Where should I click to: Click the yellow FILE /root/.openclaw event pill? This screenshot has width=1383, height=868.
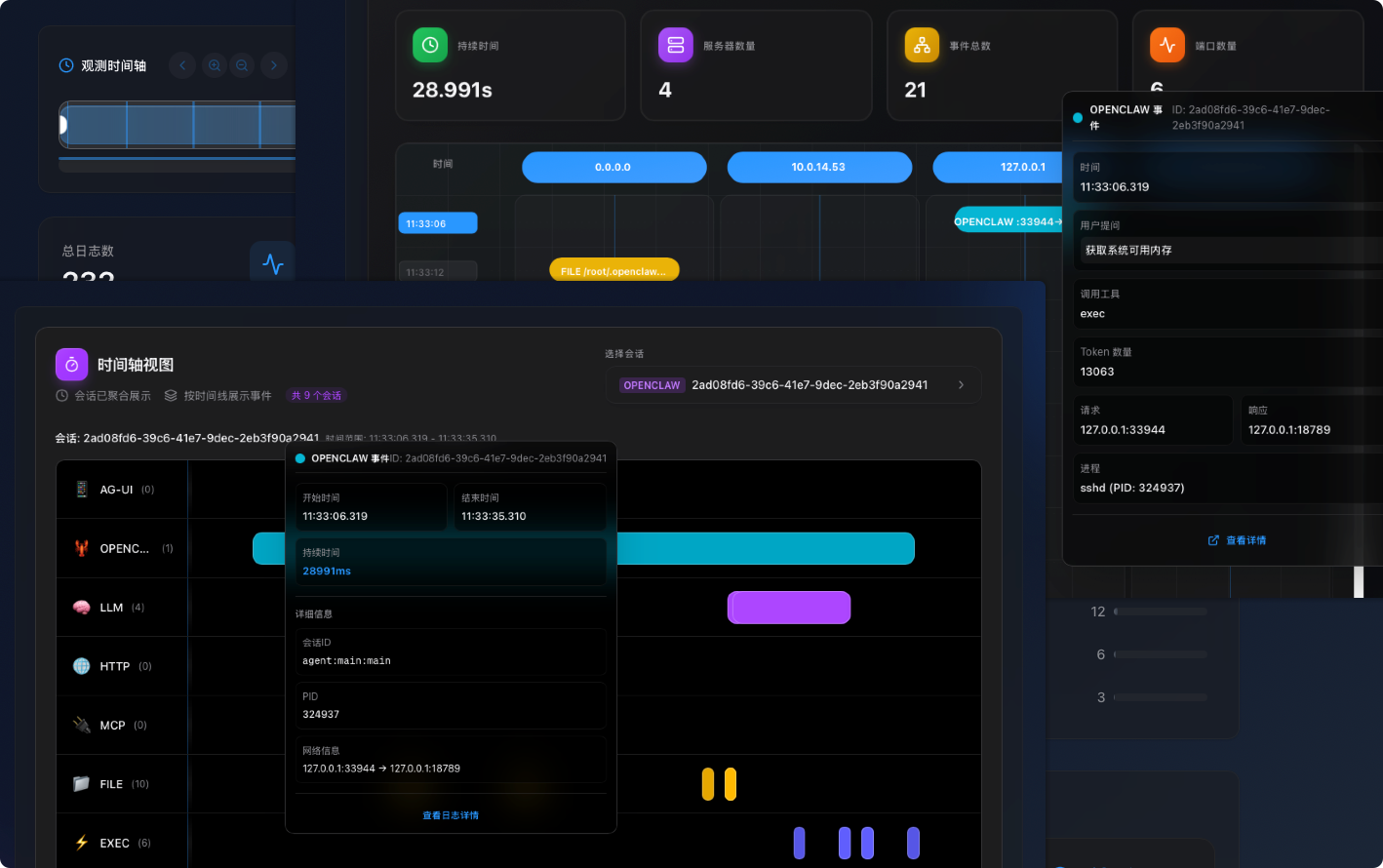click(x=613, y=271)
